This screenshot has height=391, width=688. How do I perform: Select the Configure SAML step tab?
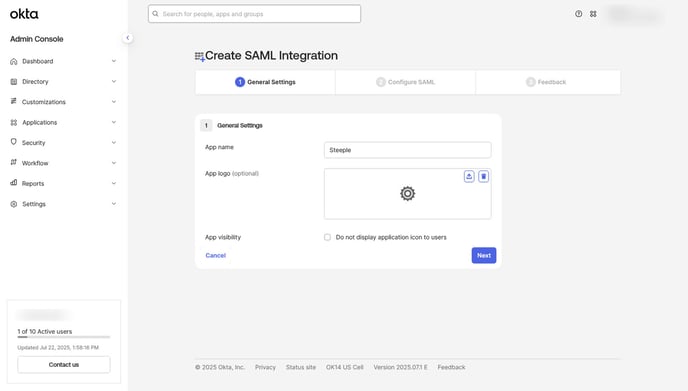click(405, 82)
